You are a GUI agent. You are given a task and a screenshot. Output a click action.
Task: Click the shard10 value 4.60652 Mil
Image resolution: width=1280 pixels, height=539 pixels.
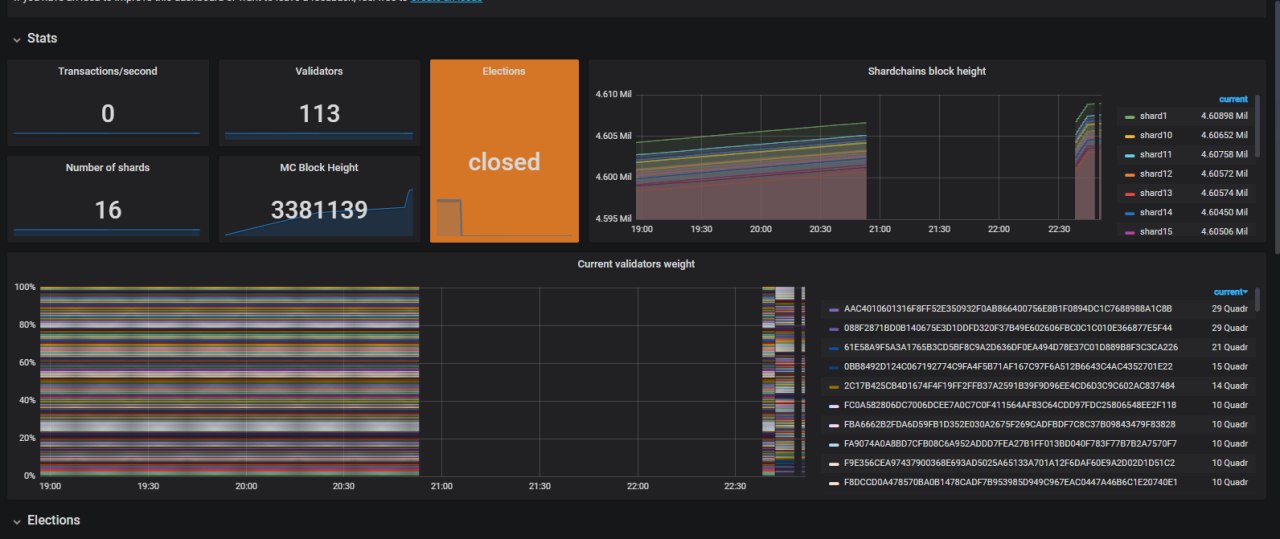(x=1225, y=135)
